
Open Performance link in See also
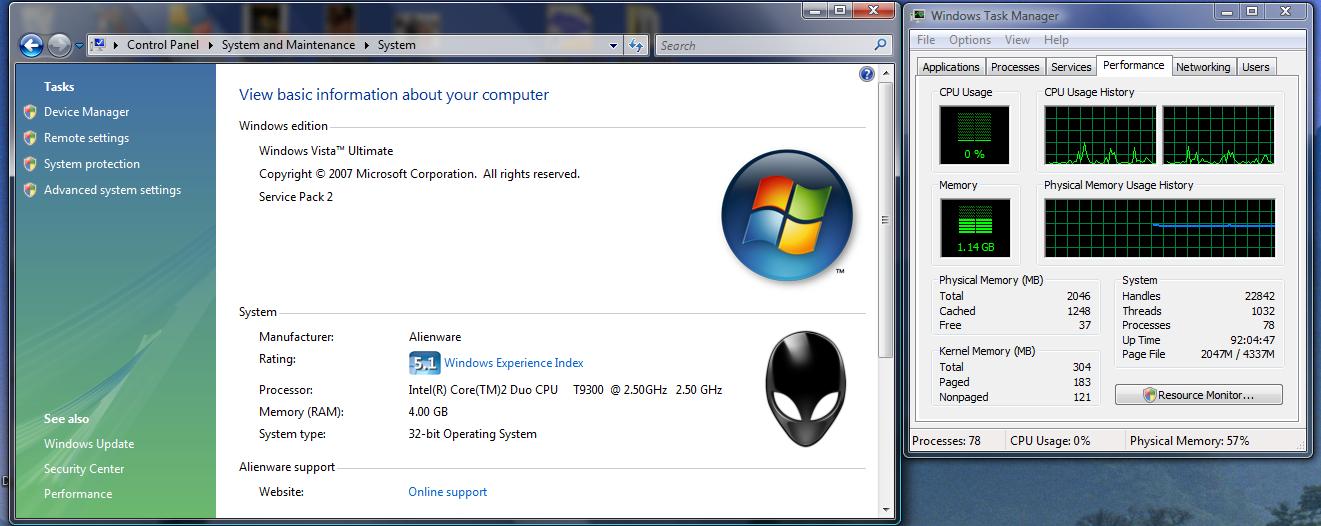pos(78,494)
